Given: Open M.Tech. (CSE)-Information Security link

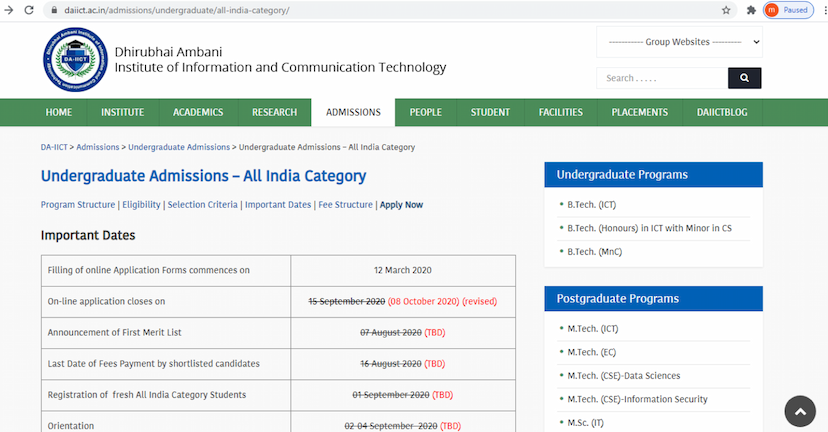Looking at the screenshot, I should point(637,399).
